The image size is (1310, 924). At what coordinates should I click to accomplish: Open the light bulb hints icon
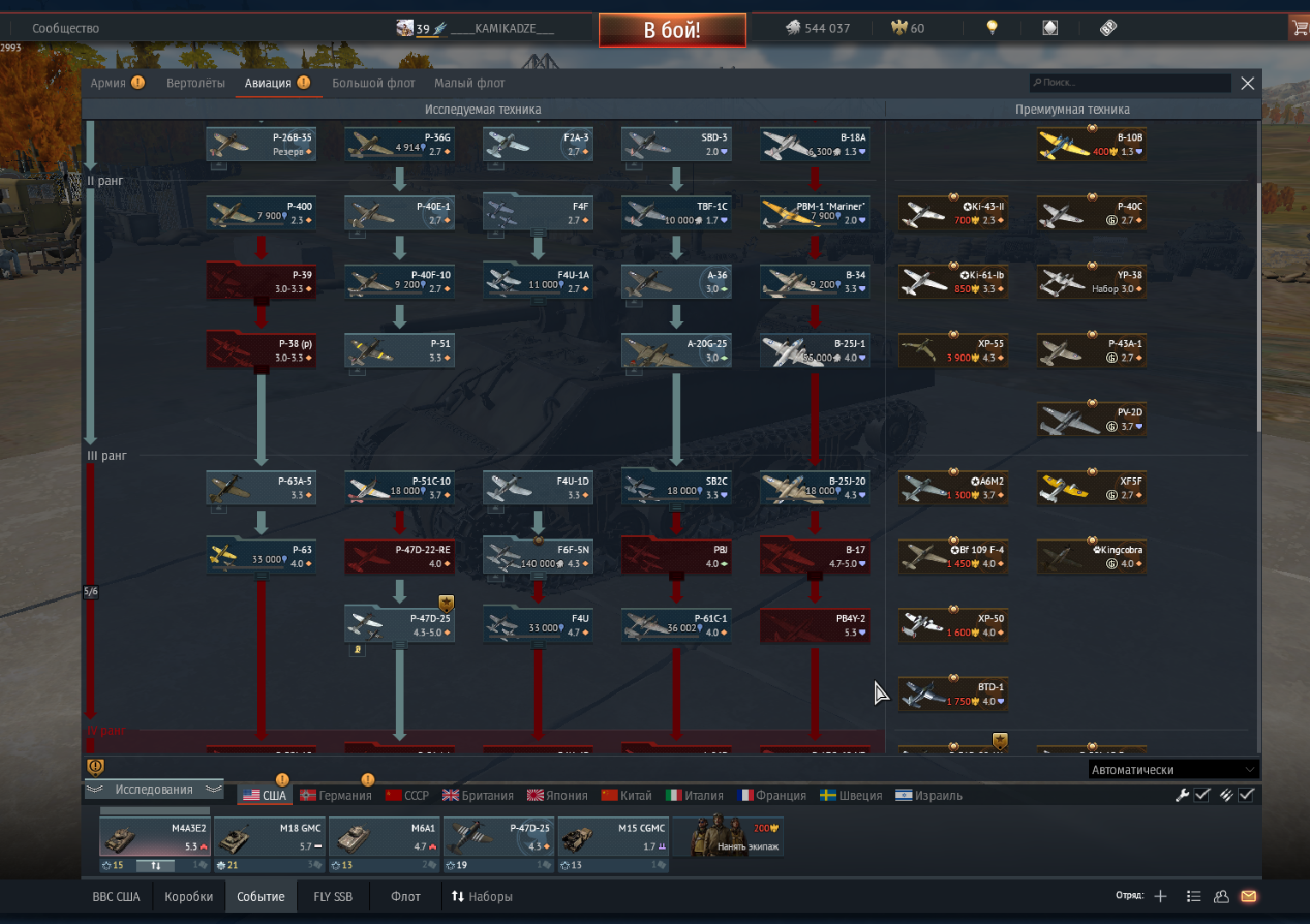click(992, 27)
